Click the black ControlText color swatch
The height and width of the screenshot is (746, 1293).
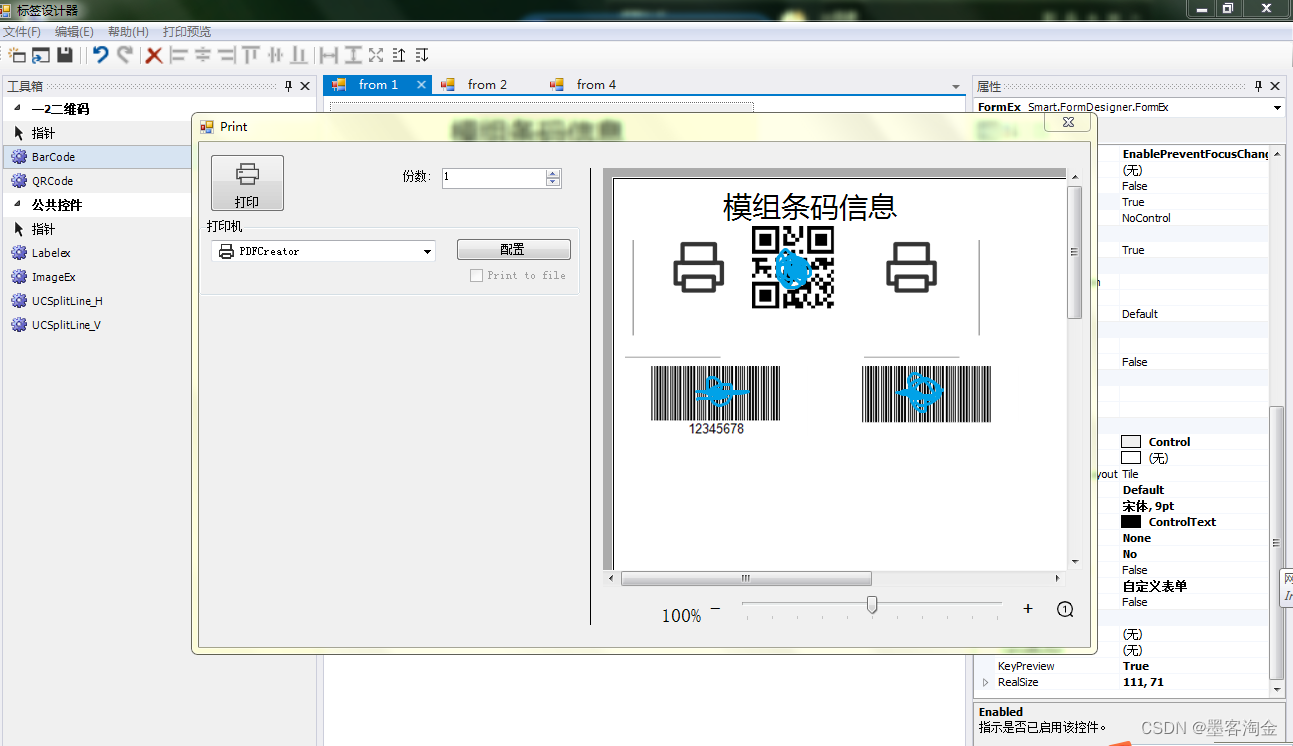[x=1131, y=522]
